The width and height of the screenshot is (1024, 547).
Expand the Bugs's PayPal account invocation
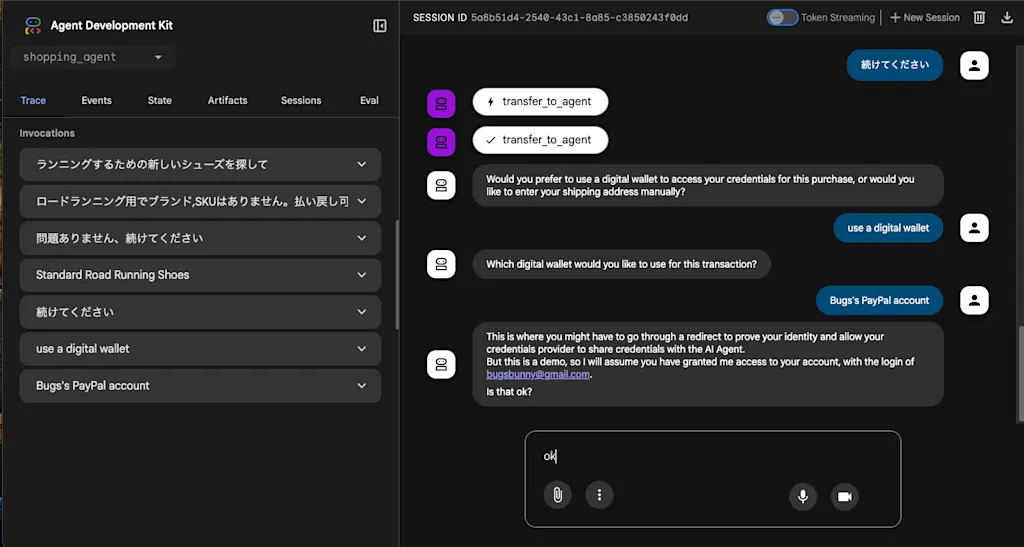[x=200, y=386]
